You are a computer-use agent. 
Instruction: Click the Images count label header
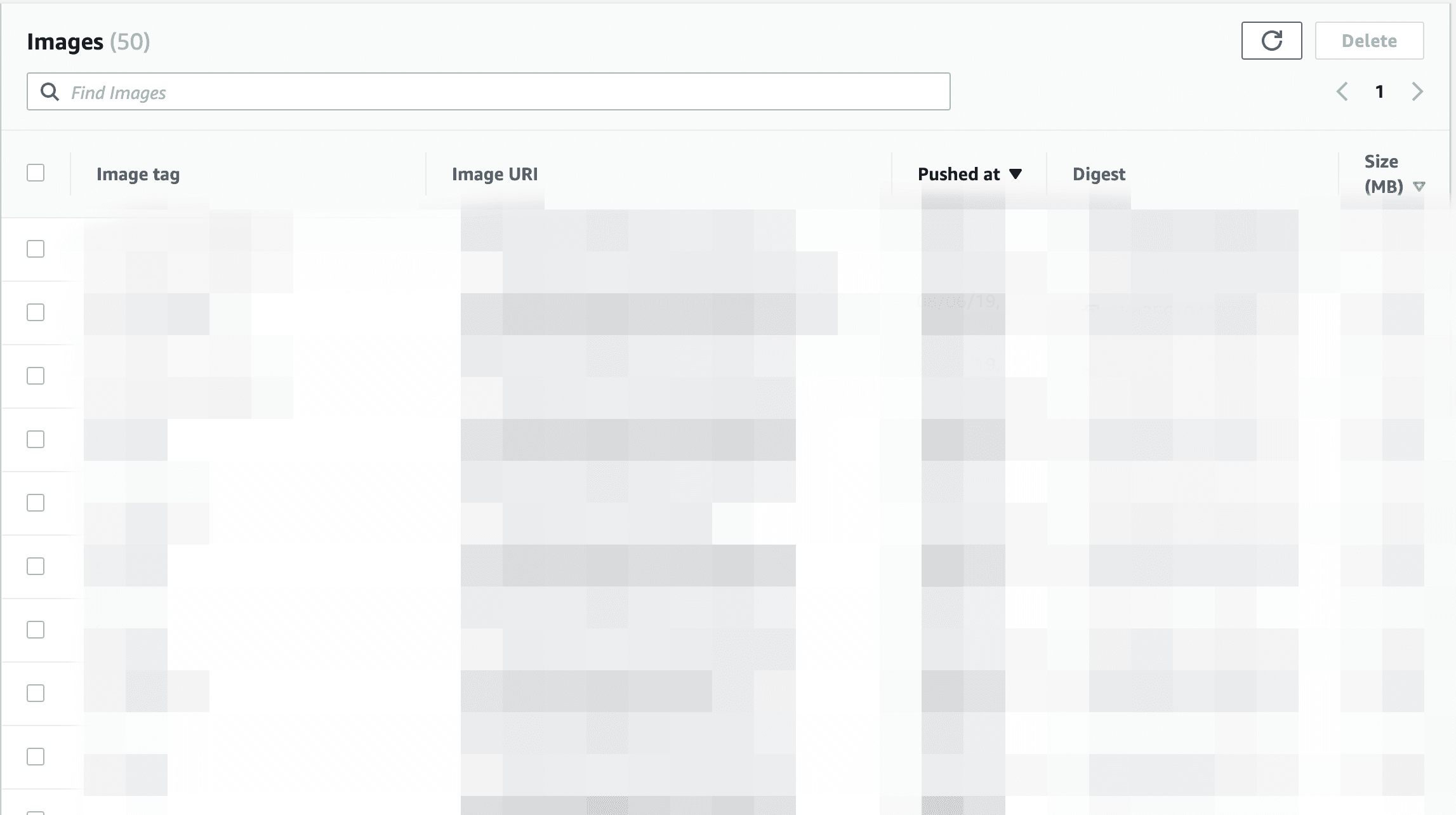click(x=89, y=41)
